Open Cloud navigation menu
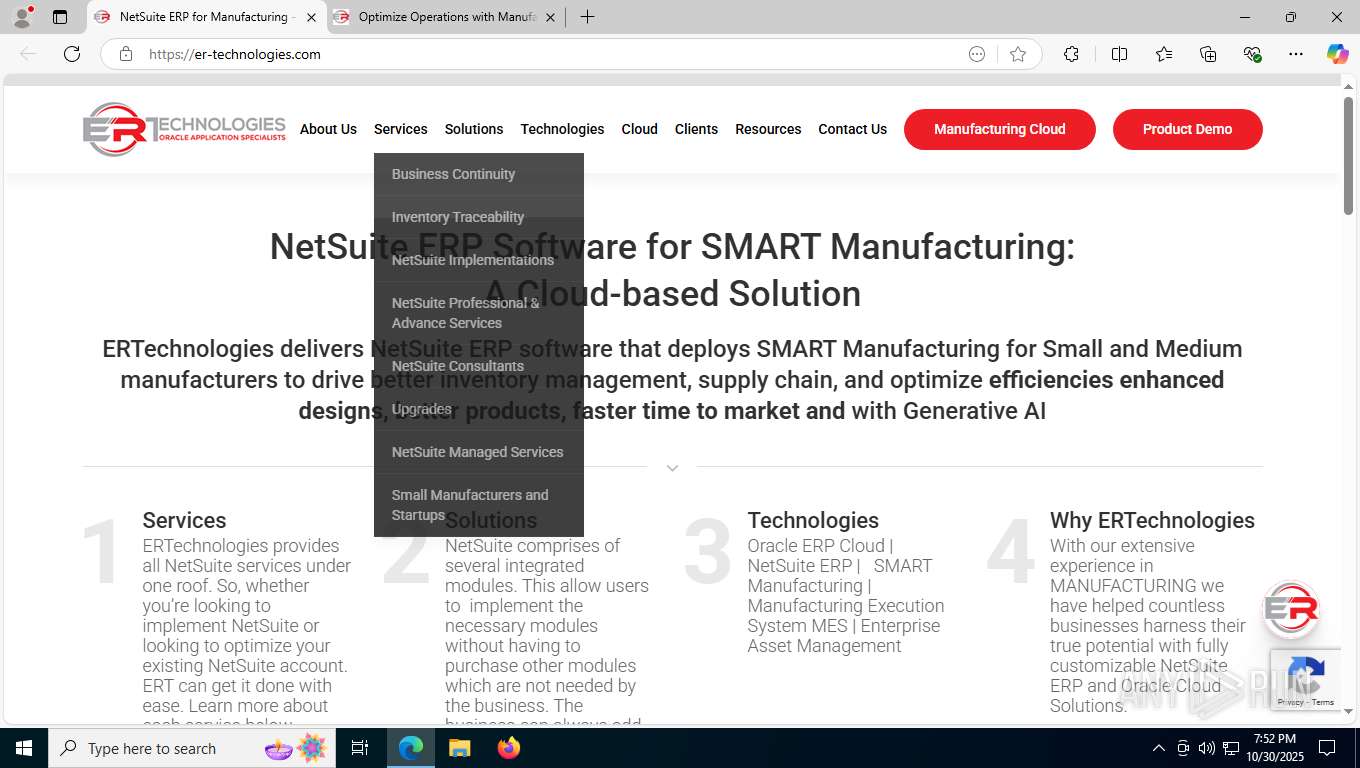This screenshot has width=1360, height=768. pos(639,129)
